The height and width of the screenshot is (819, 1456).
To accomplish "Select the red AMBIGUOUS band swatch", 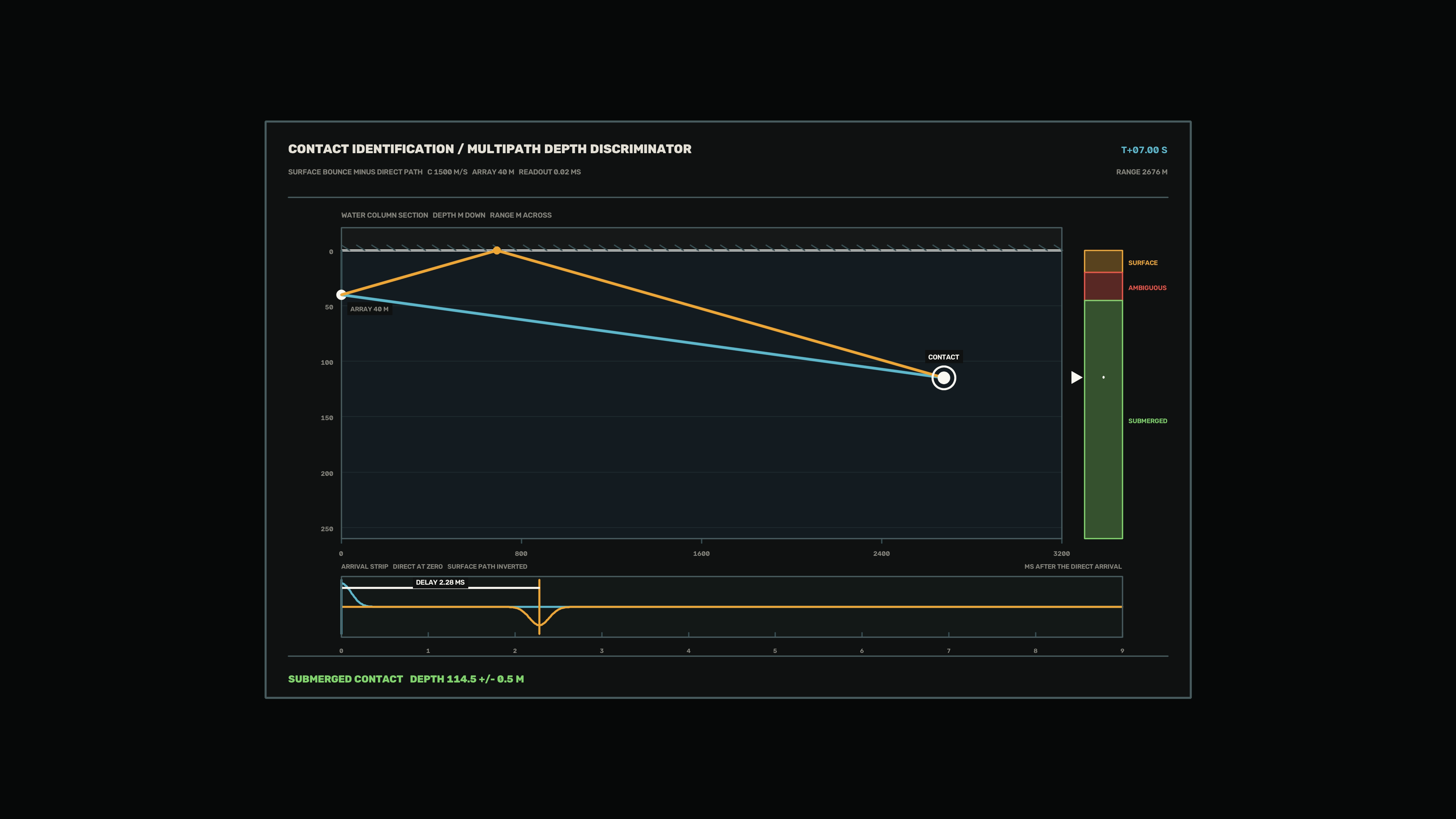I will [1103, 286].
